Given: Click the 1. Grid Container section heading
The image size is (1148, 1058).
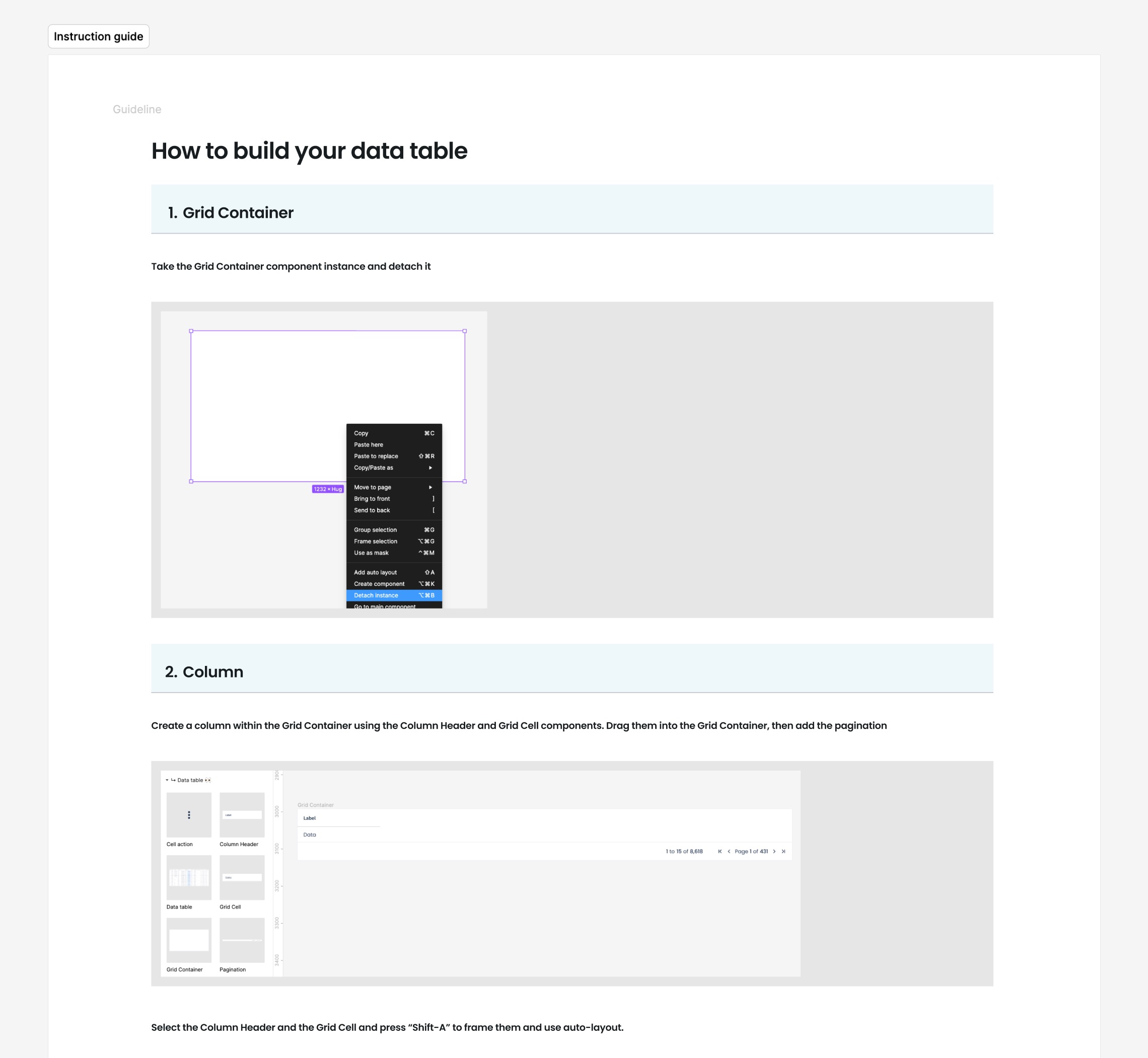Looking at the screenshot, I should [230, 213].
